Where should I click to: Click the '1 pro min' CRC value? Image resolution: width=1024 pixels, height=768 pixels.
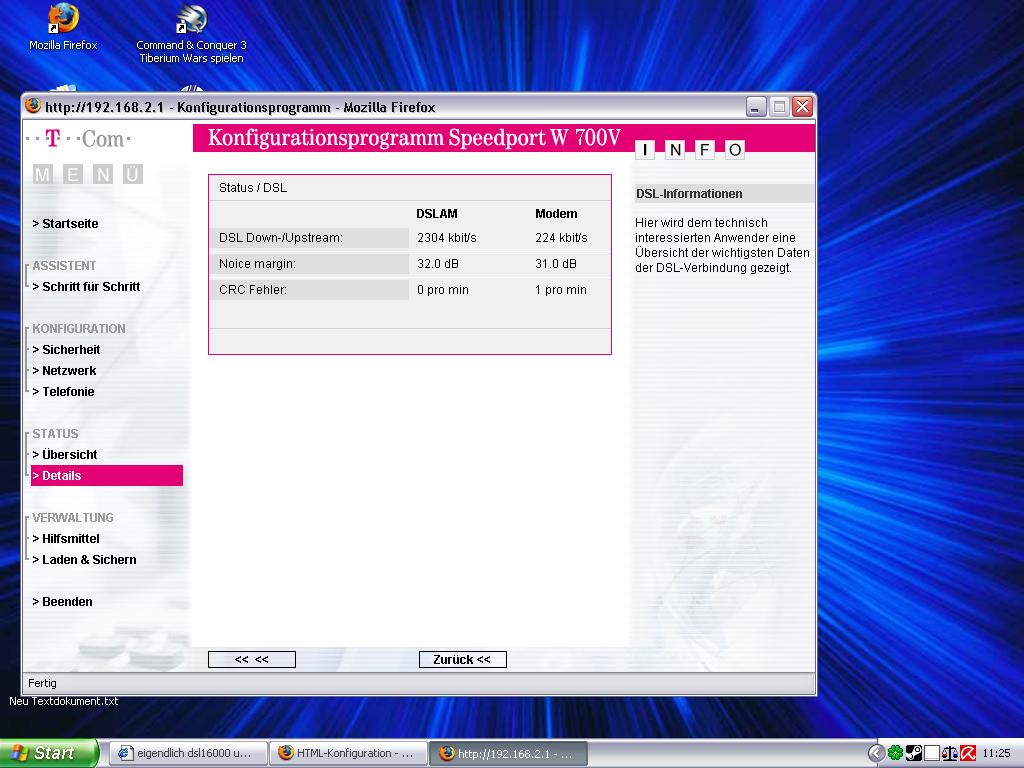click(x=560, y=290)
